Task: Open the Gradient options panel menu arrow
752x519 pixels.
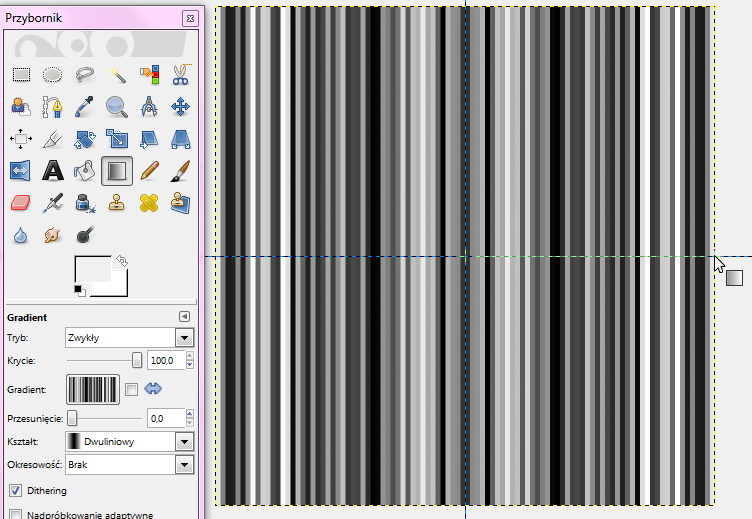Action: [184, 316]
